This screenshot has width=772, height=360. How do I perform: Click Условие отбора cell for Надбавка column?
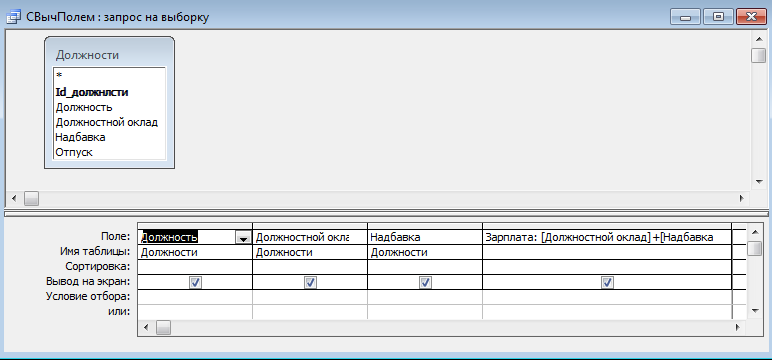pyautogui.click(x=425, y=297)
